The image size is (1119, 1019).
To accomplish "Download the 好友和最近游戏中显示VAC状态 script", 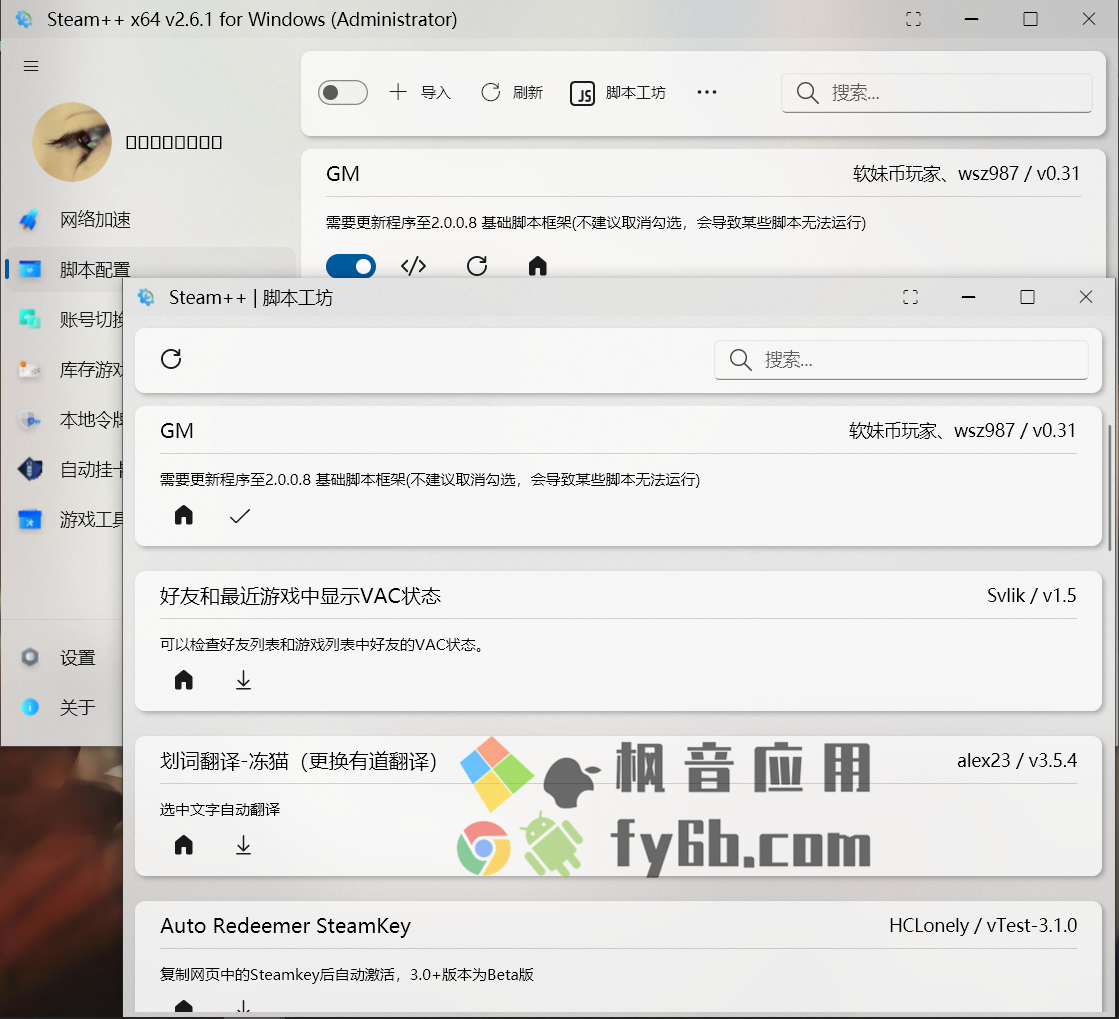I will [243, 680].
